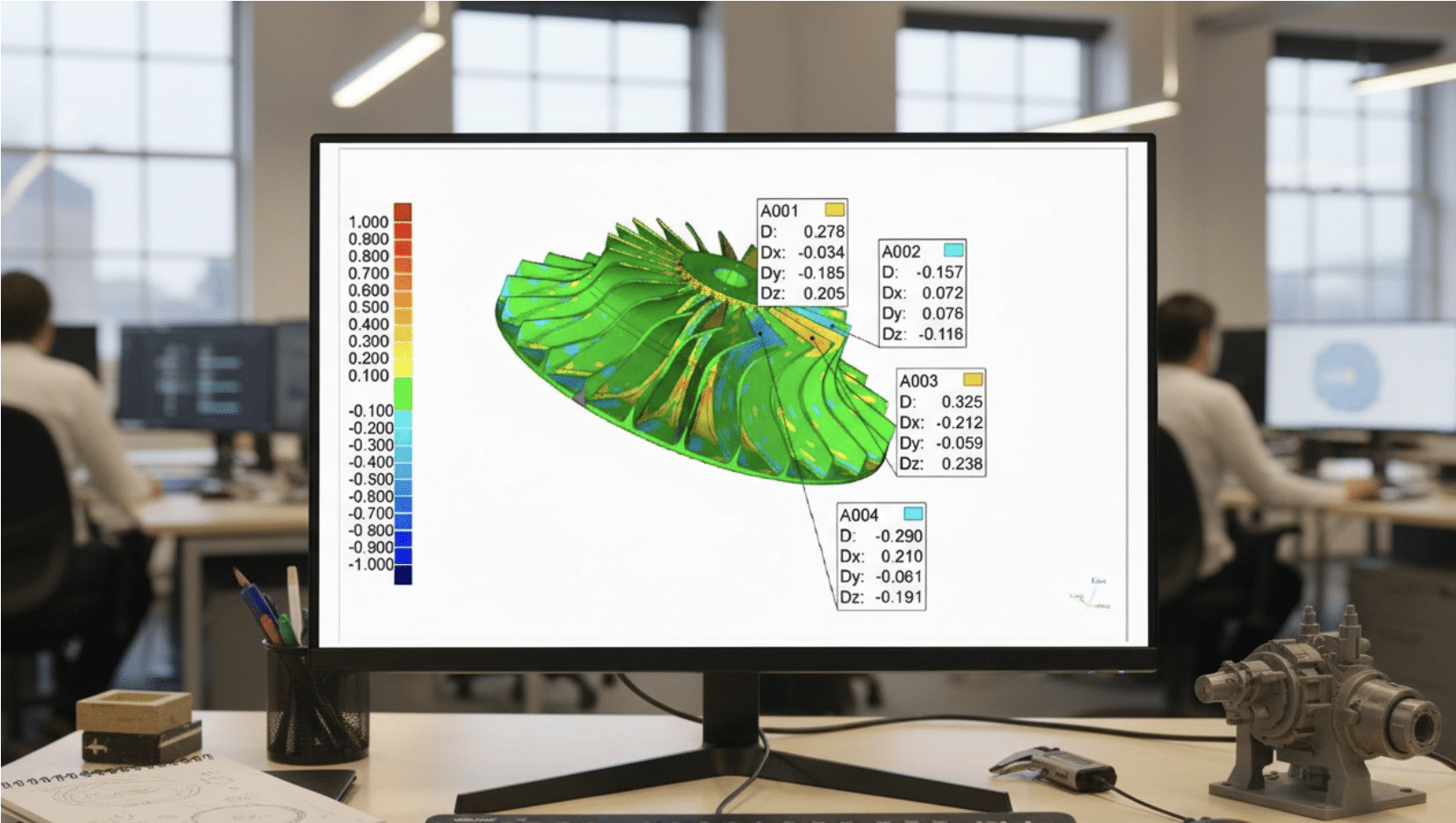Select the Dx value 0.210 in A004
The image size is (1456, 823).
coord(902,556)
